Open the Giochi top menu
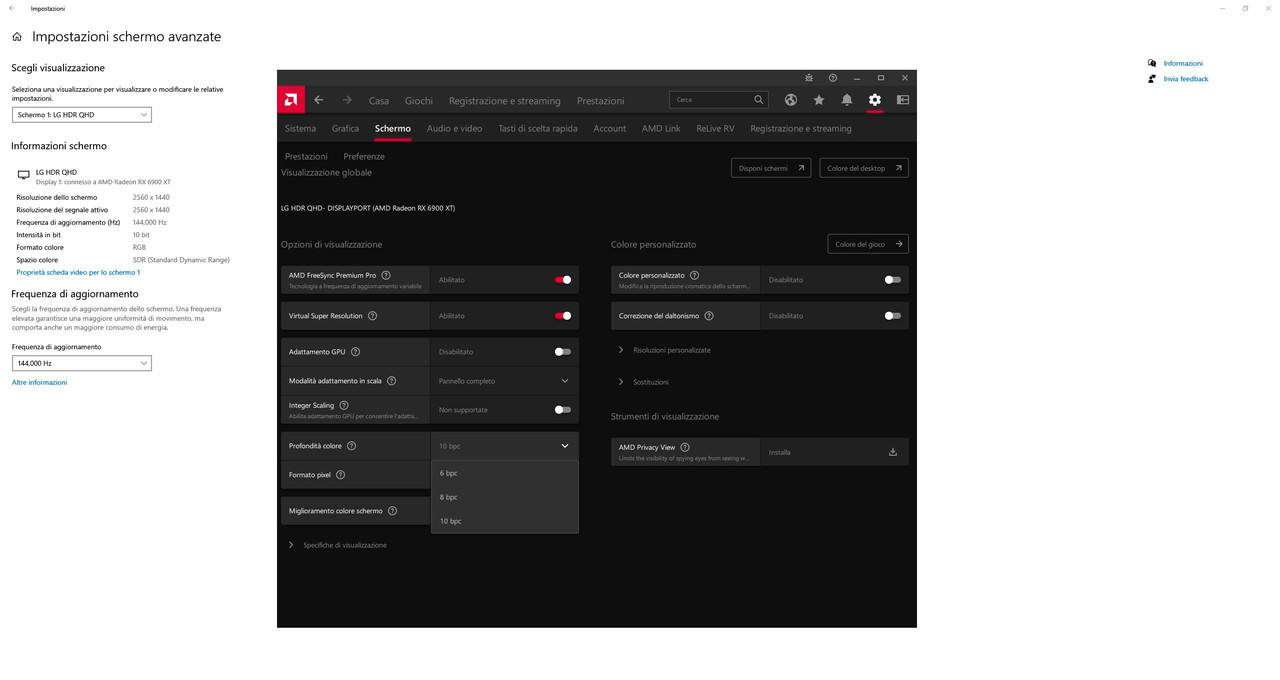 point(419,100)
